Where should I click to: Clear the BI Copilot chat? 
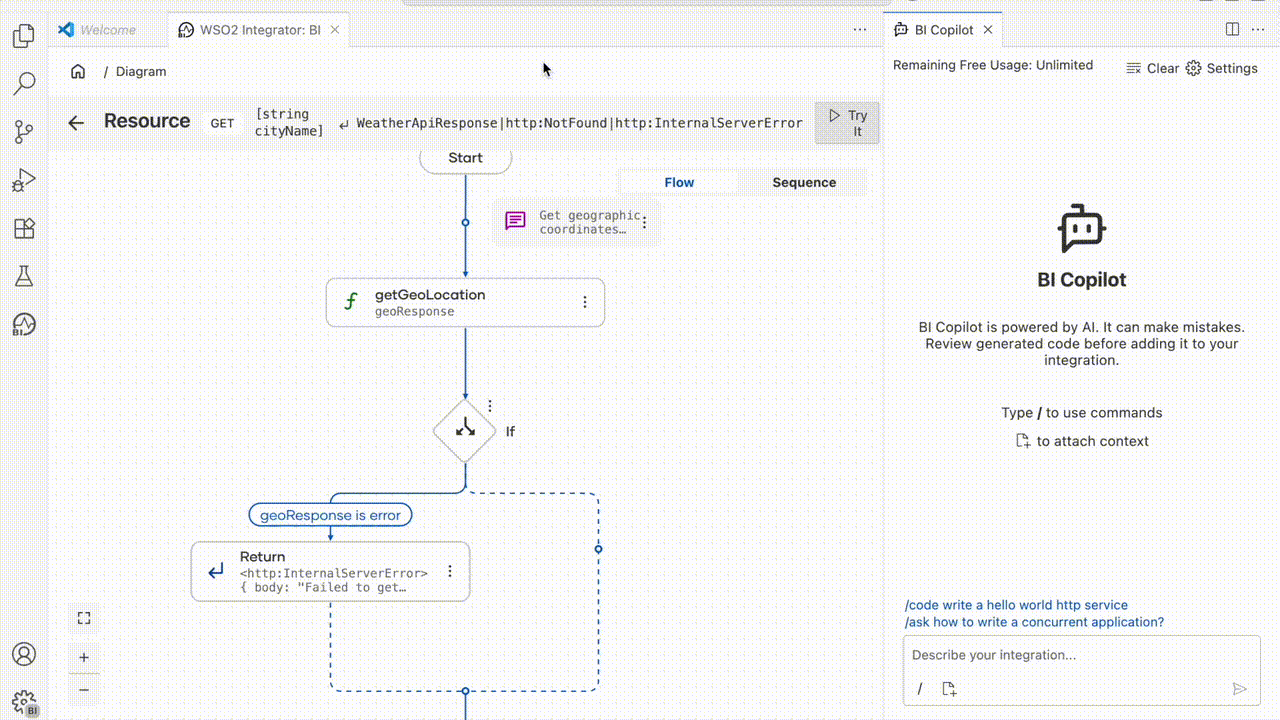click(1153, 68)
